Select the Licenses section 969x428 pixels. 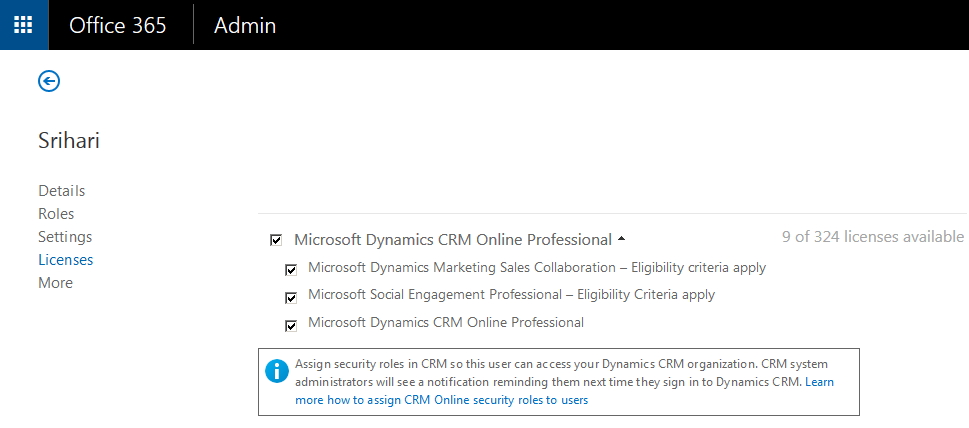[x=65, y=260]
